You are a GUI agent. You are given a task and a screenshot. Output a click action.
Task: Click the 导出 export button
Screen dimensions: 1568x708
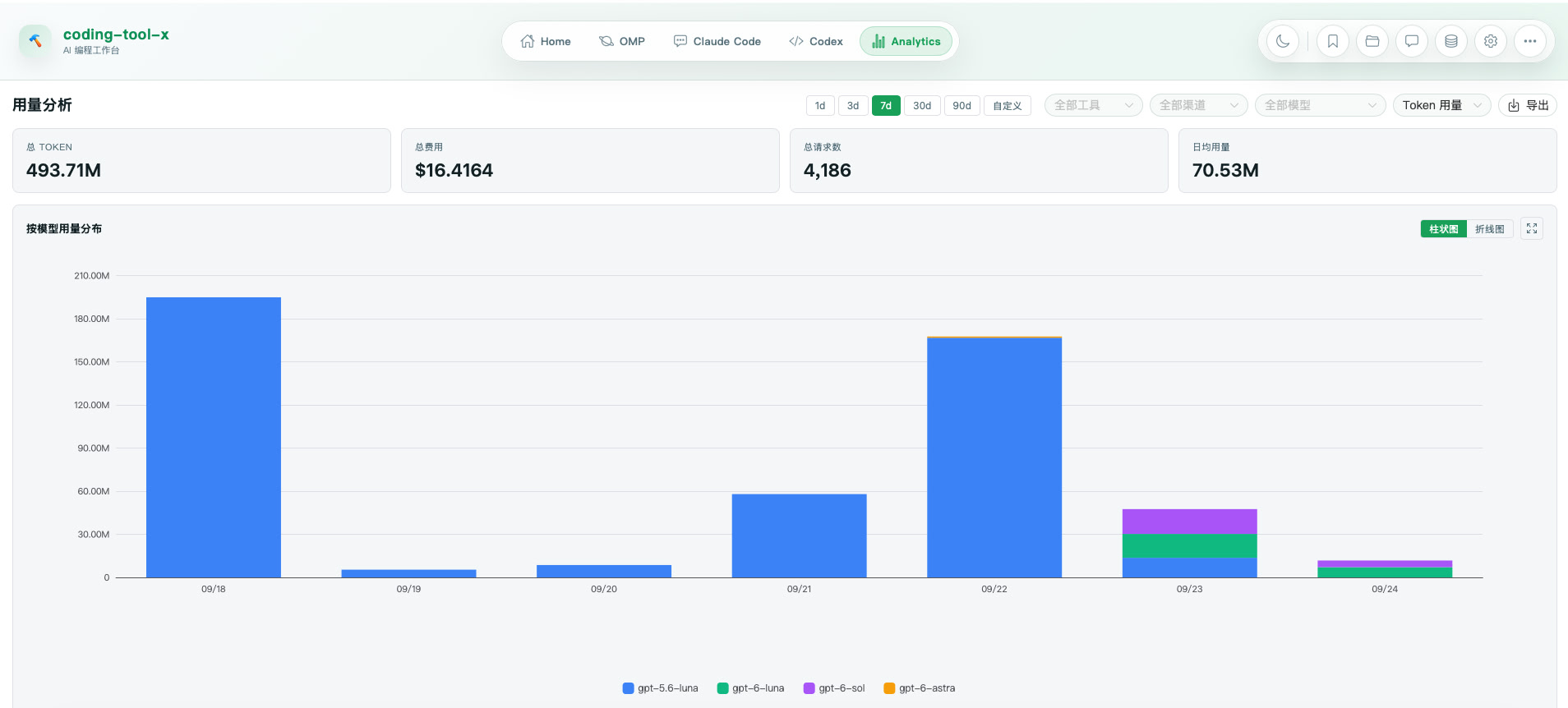[x=1528, y=105]
